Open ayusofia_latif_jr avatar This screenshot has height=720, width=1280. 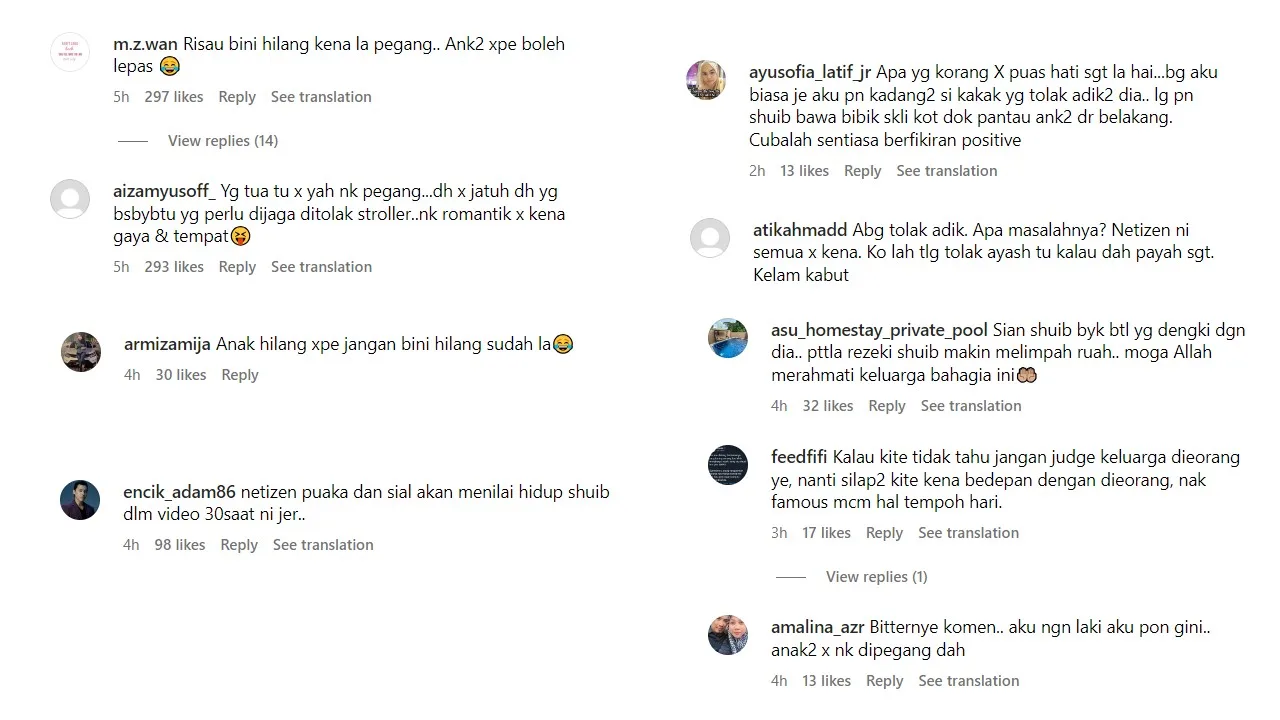tap(706, 80)
